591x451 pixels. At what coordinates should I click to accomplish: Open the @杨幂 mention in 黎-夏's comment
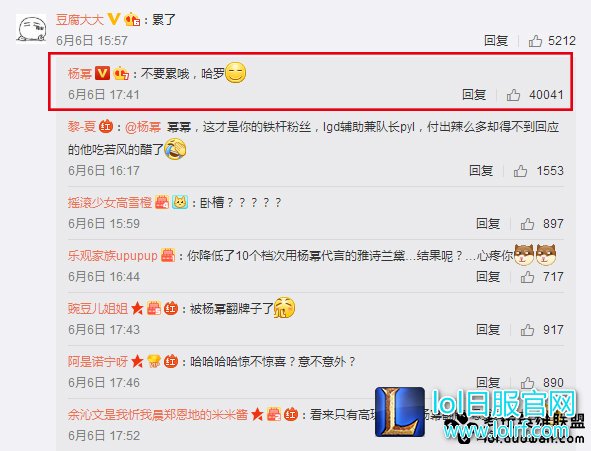pyautogui.click(x=142, y=127)
